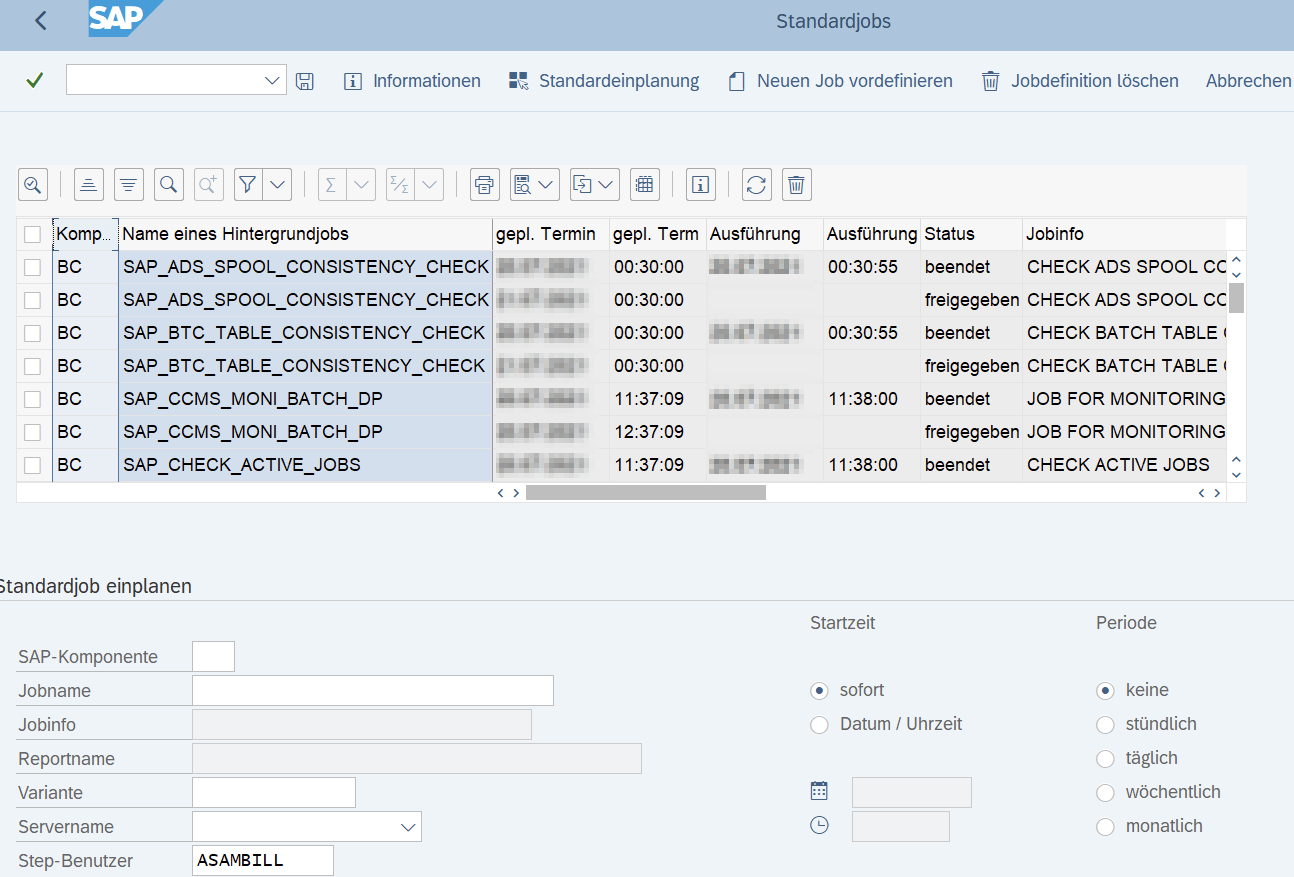Print the job list using the printer icon
This screenshot has height=877, width=1294.
485,184
